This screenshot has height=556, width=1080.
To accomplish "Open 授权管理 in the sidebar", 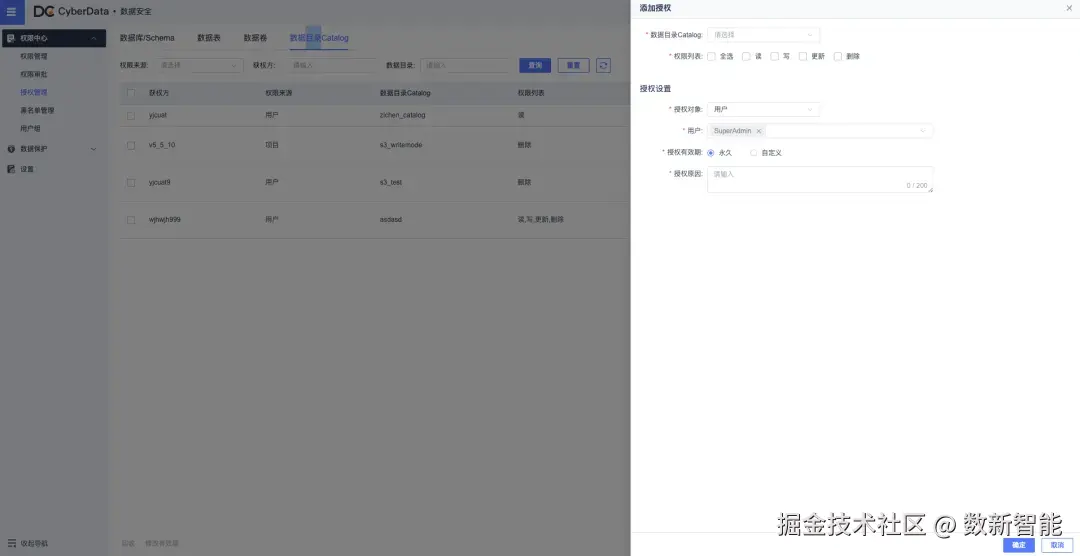I will click(34, 92).
